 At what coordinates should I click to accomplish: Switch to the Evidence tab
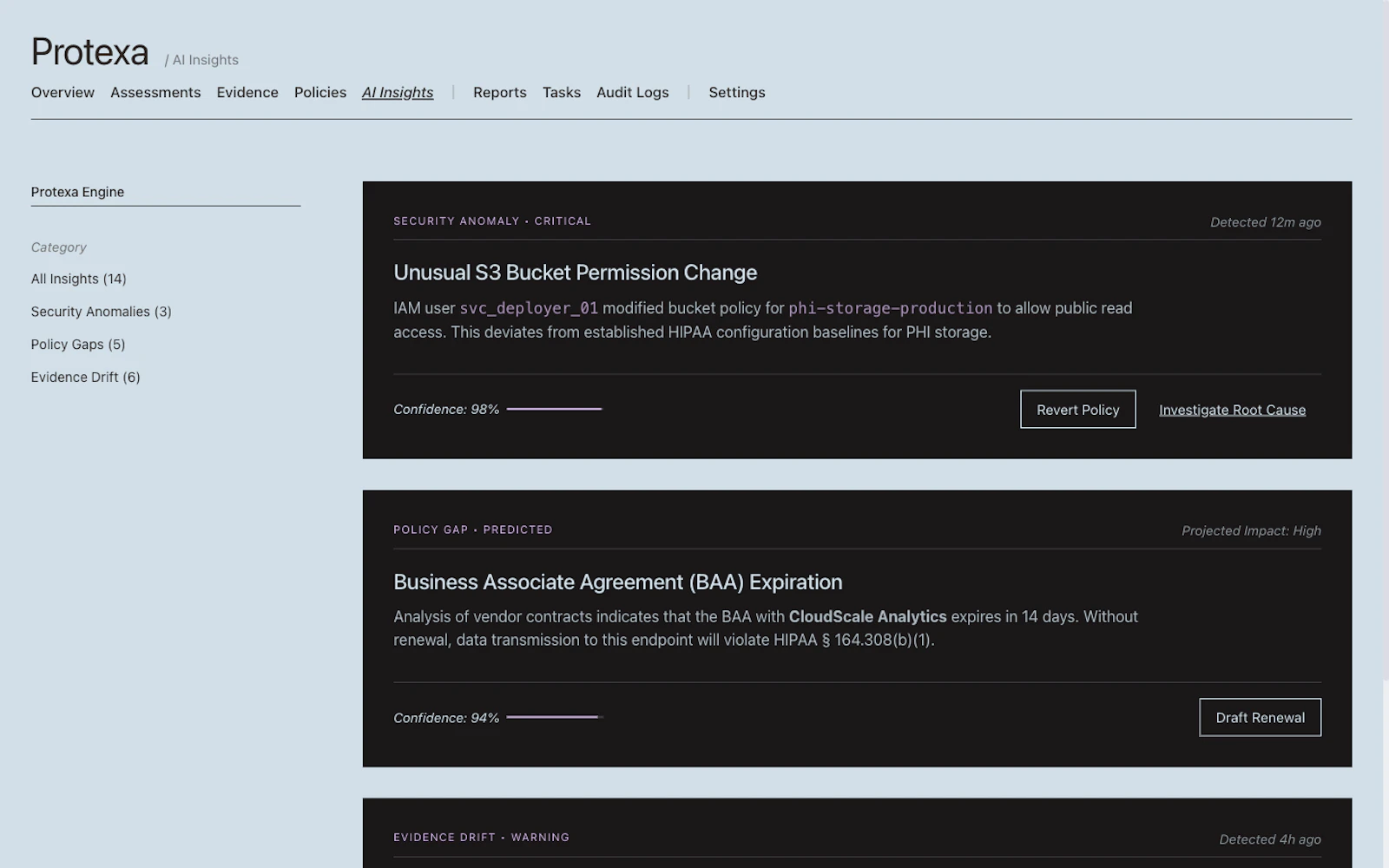point(247,92)
